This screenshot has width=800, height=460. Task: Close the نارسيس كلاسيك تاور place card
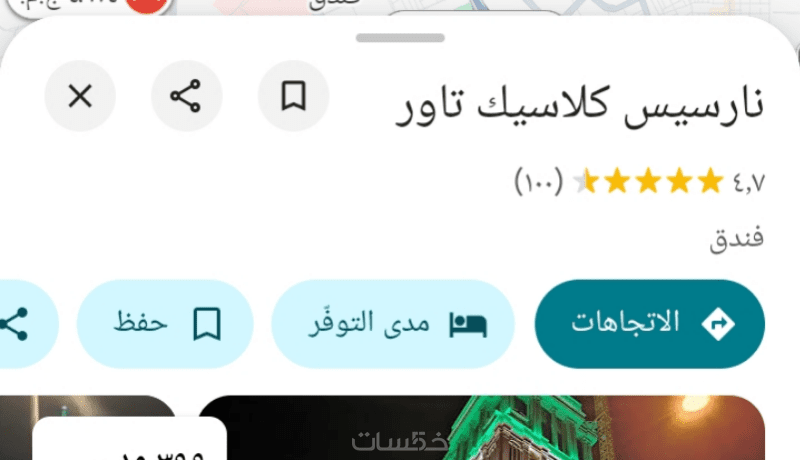click(x=80, y=96)
